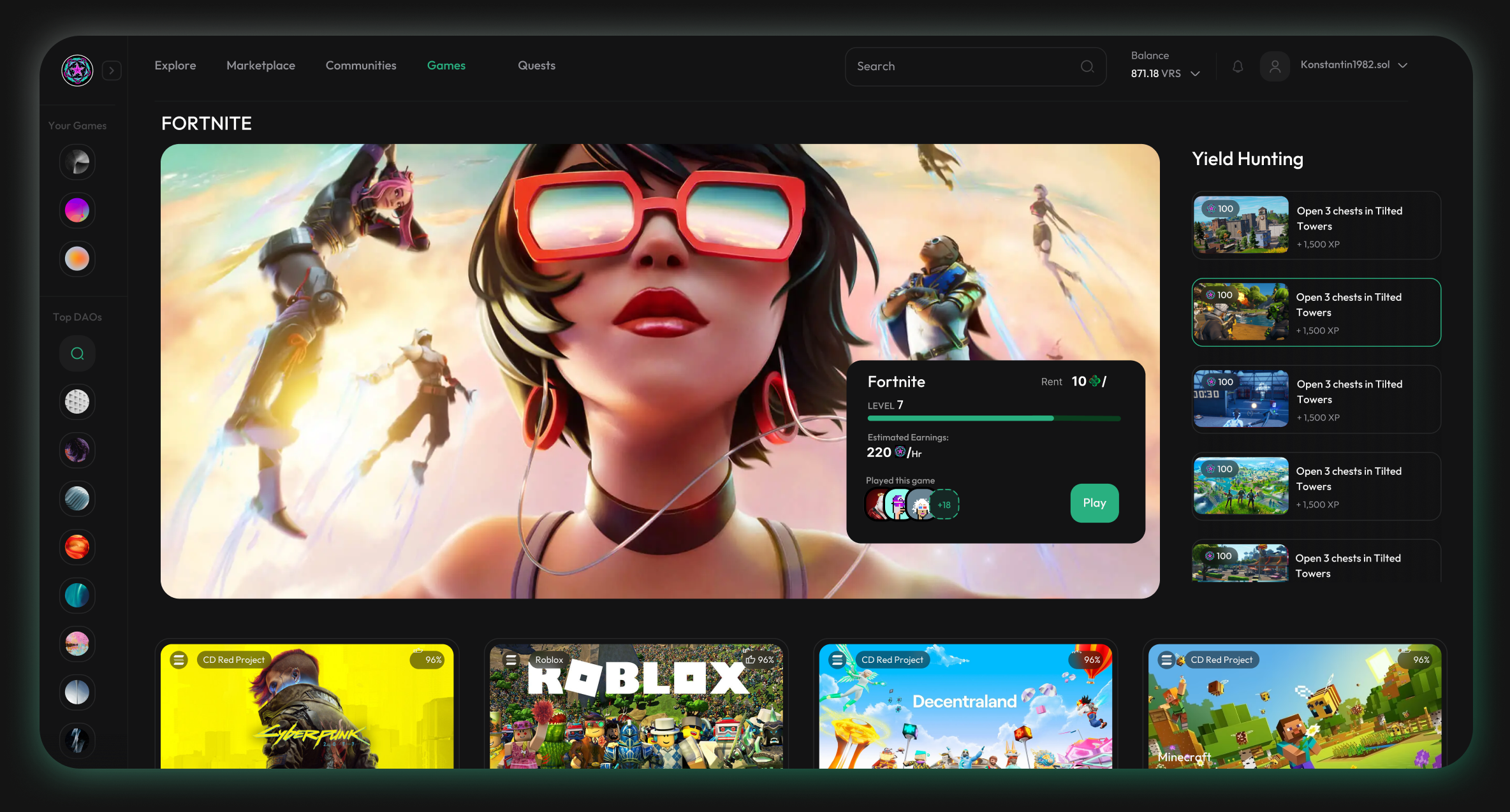1510x812 pixels.
Task: Open the menu icon on the Cyberpunk card
Action: click(179, 660)
